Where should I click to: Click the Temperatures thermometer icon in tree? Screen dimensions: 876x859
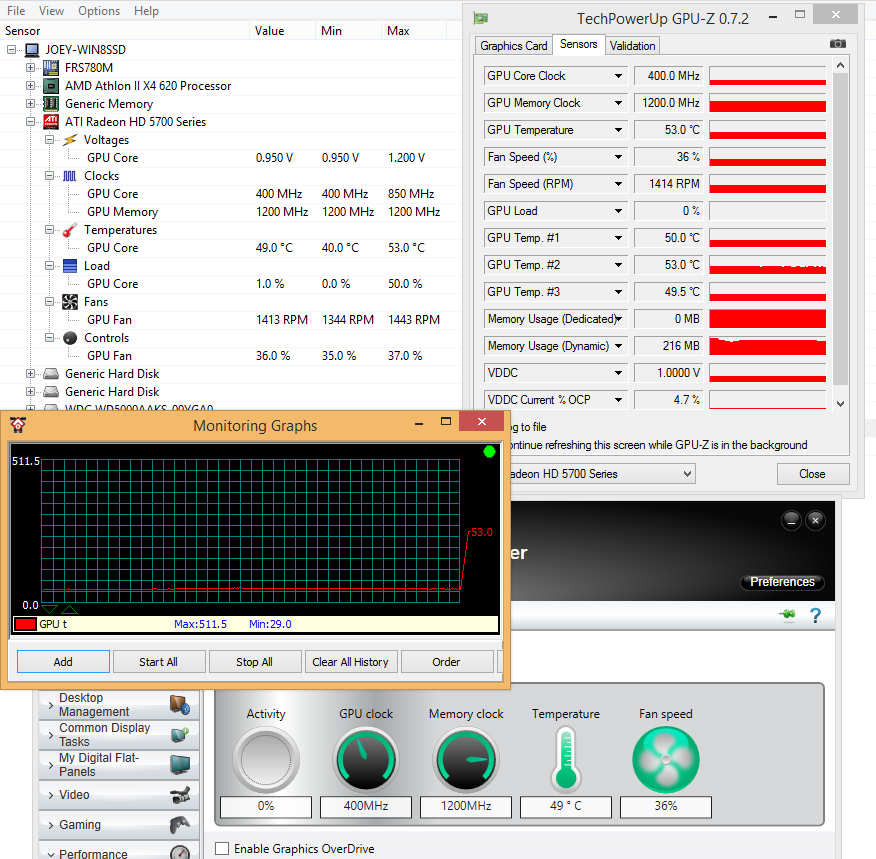(70, 230)
